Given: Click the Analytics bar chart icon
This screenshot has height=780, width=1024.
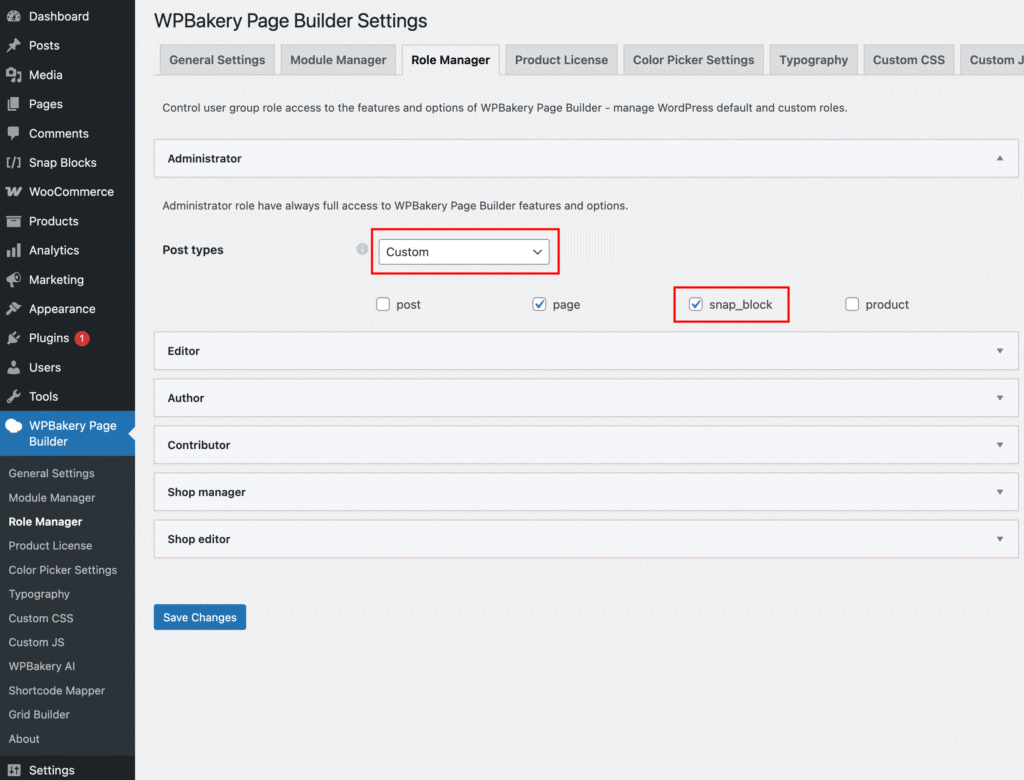Looking at the screenshot, I should click(x=14, y=251).
